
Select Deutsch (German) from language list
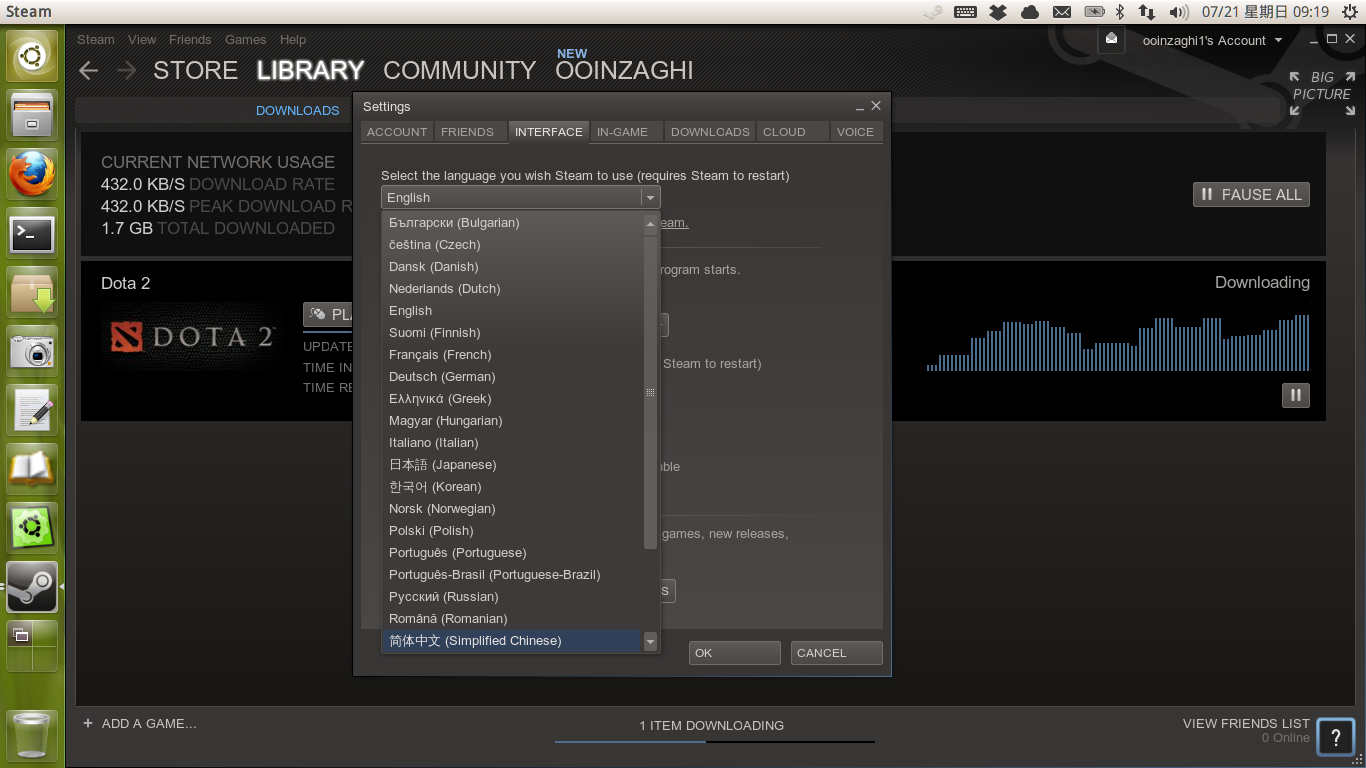(x=511, y=377)
